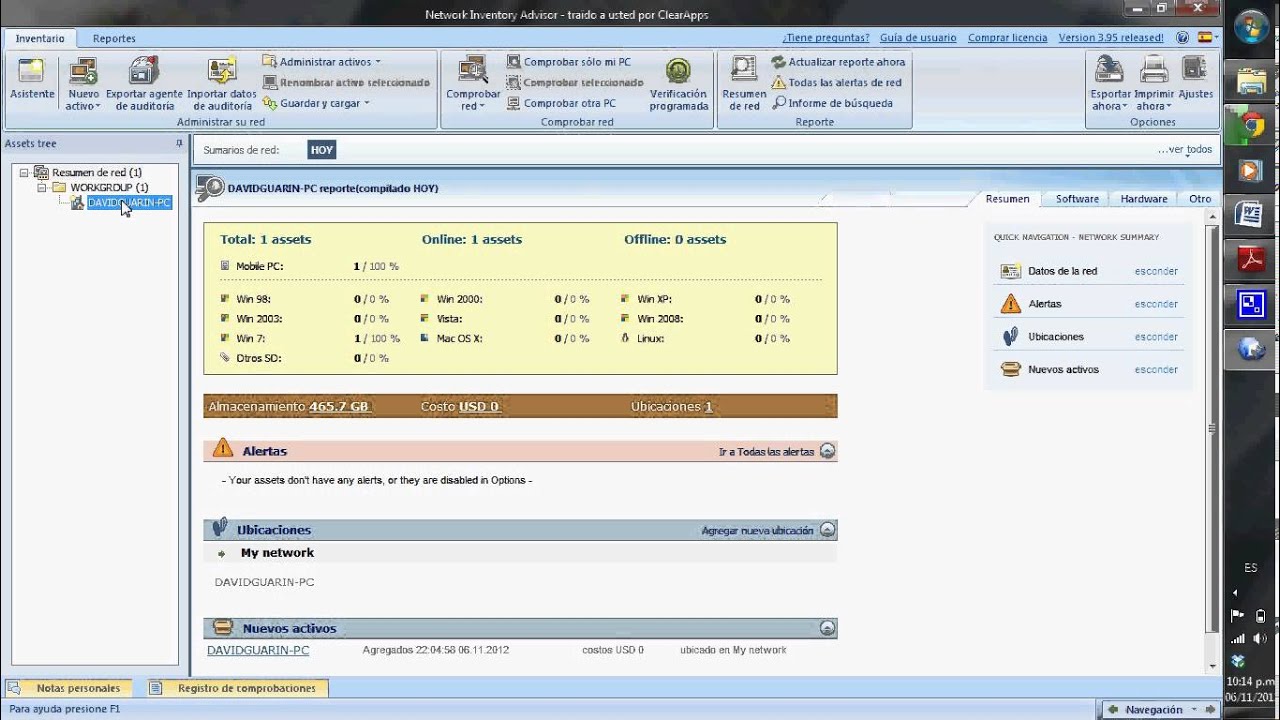Open Verificación programada

tap(679, 85)
